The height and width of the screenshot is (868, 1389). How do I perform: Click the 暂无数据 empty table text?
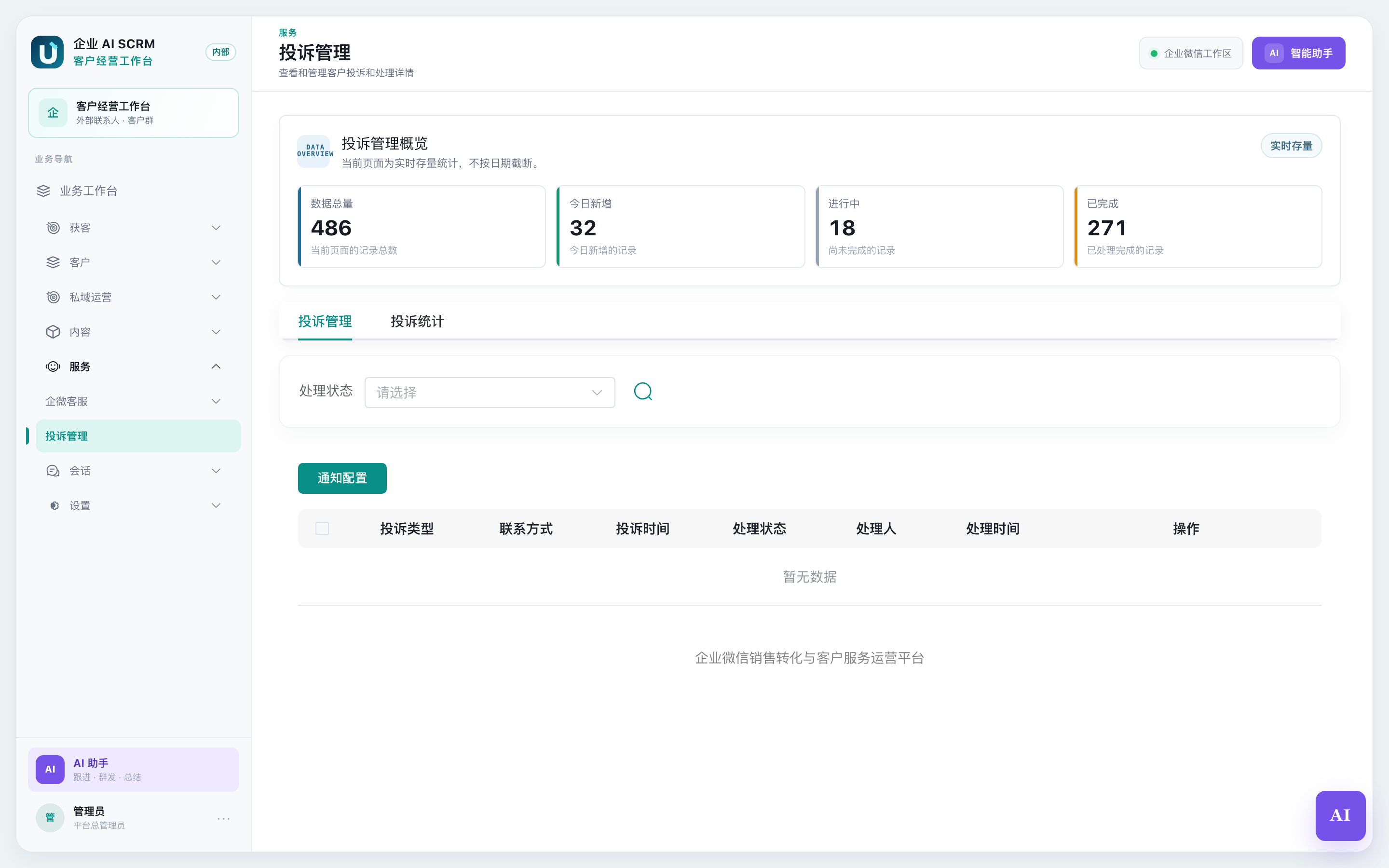pyautogui.click(x=809, y=577)
